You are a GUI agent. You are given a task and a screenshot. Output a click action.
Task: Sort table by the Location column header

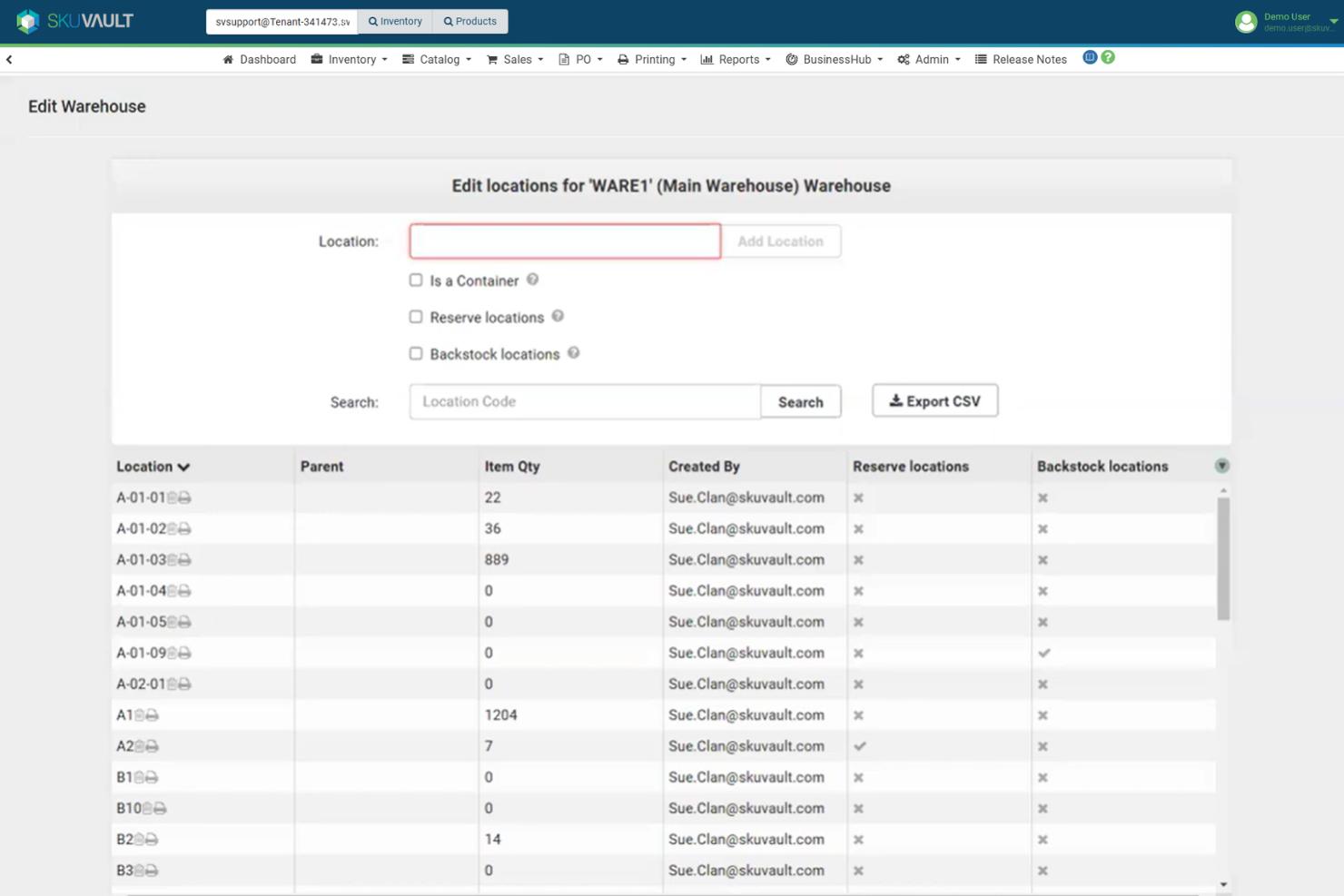[151, 466]
